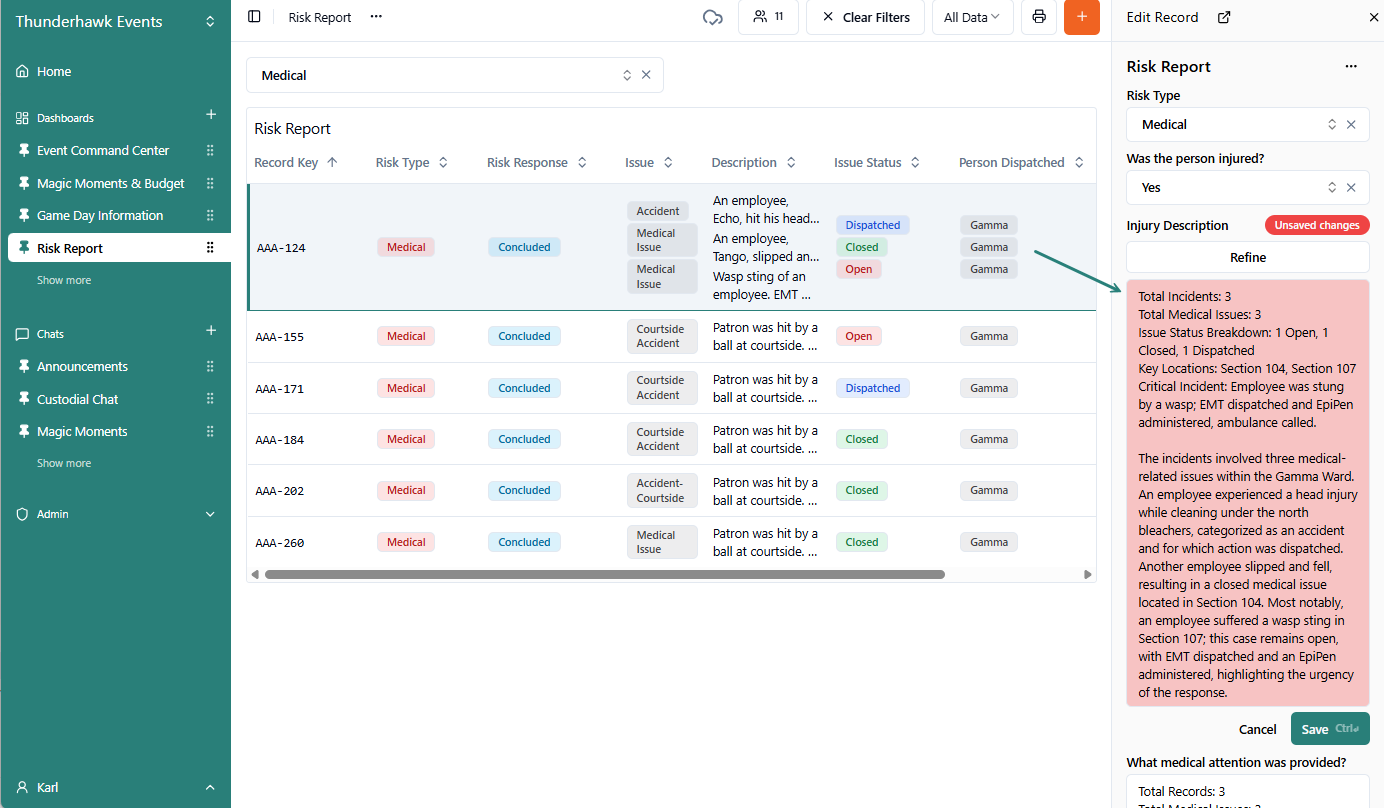The width and height of the screenshot is (1384, 808).
Task: Open the All Data dropdown
Action: point(972,17)
